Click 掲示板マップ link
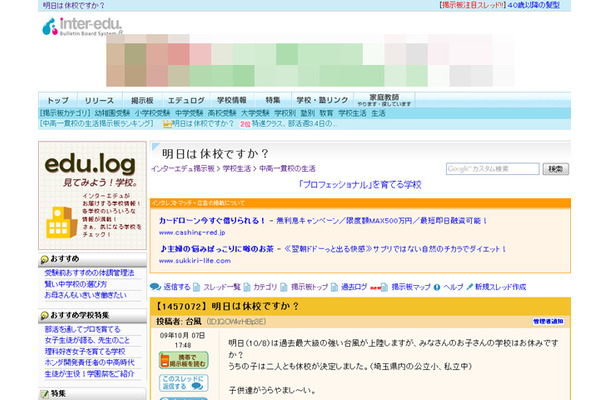The width and height of the screenshot is (610, 400). pos(411,287)
